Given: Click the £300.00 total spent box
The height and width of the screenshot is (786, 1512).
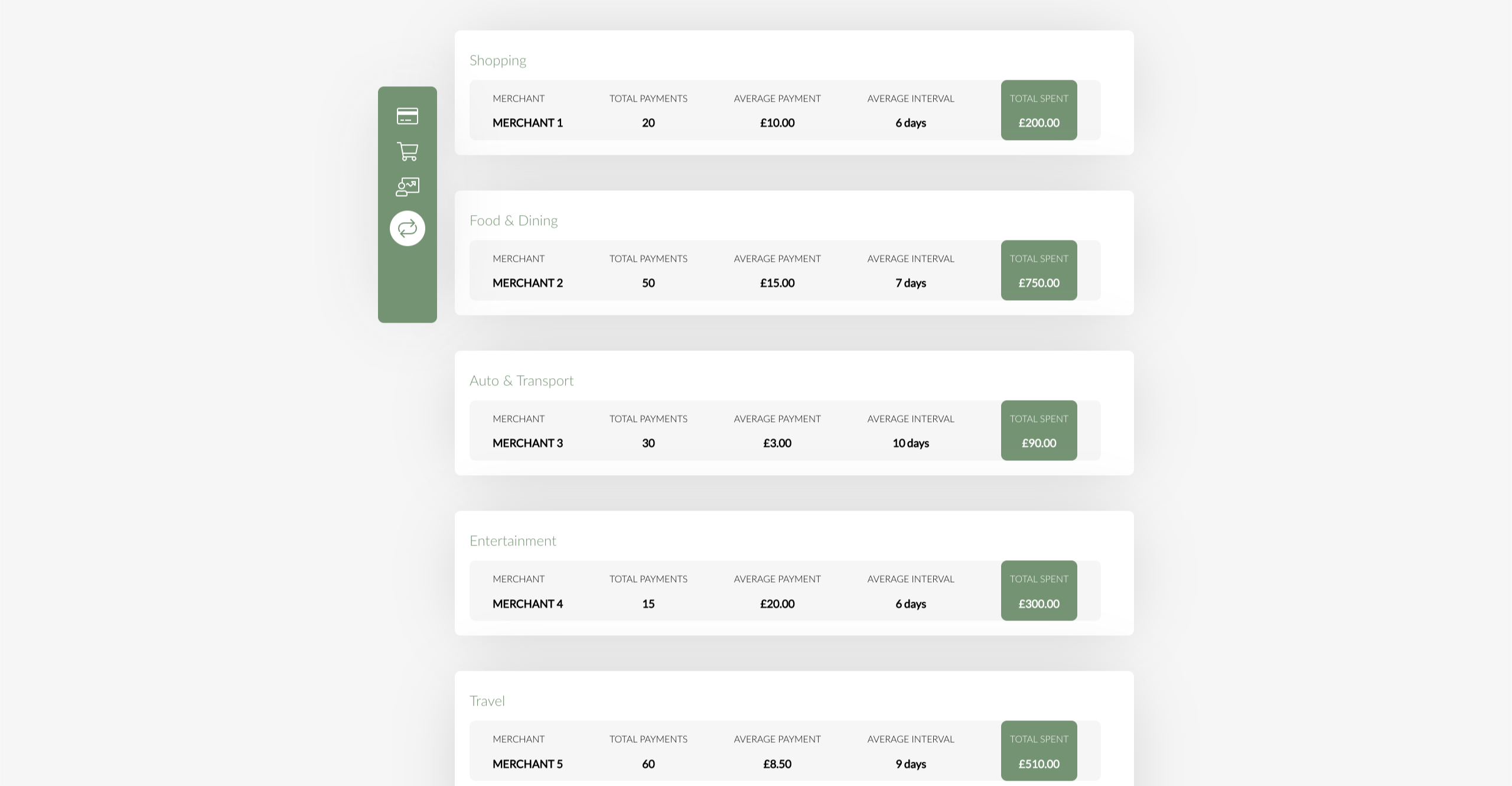Looking at the screenshot, I should pyautogui.click(x=1038, y=591).
